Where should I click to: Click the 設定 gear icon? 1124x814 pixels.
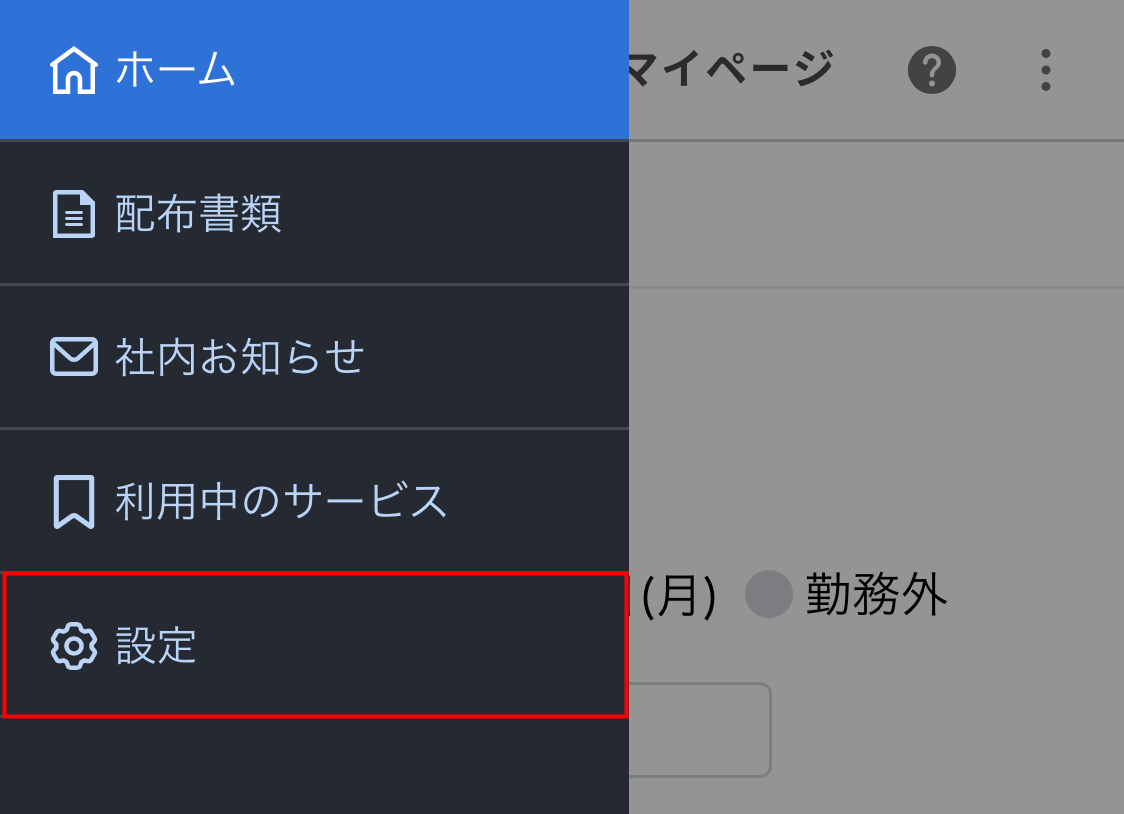click(x=73, y=646)
